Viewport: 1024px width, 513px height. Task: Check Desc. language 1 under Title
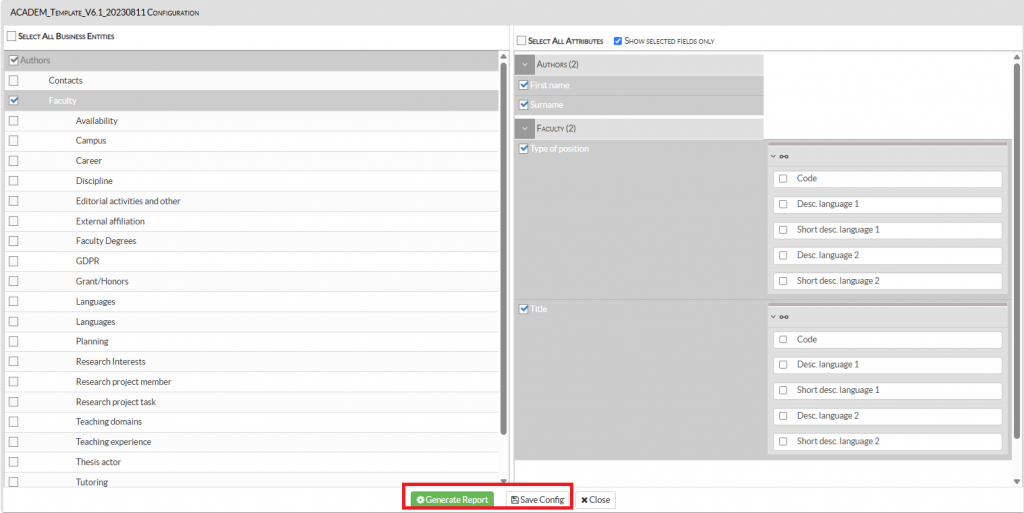pos(783,365)
